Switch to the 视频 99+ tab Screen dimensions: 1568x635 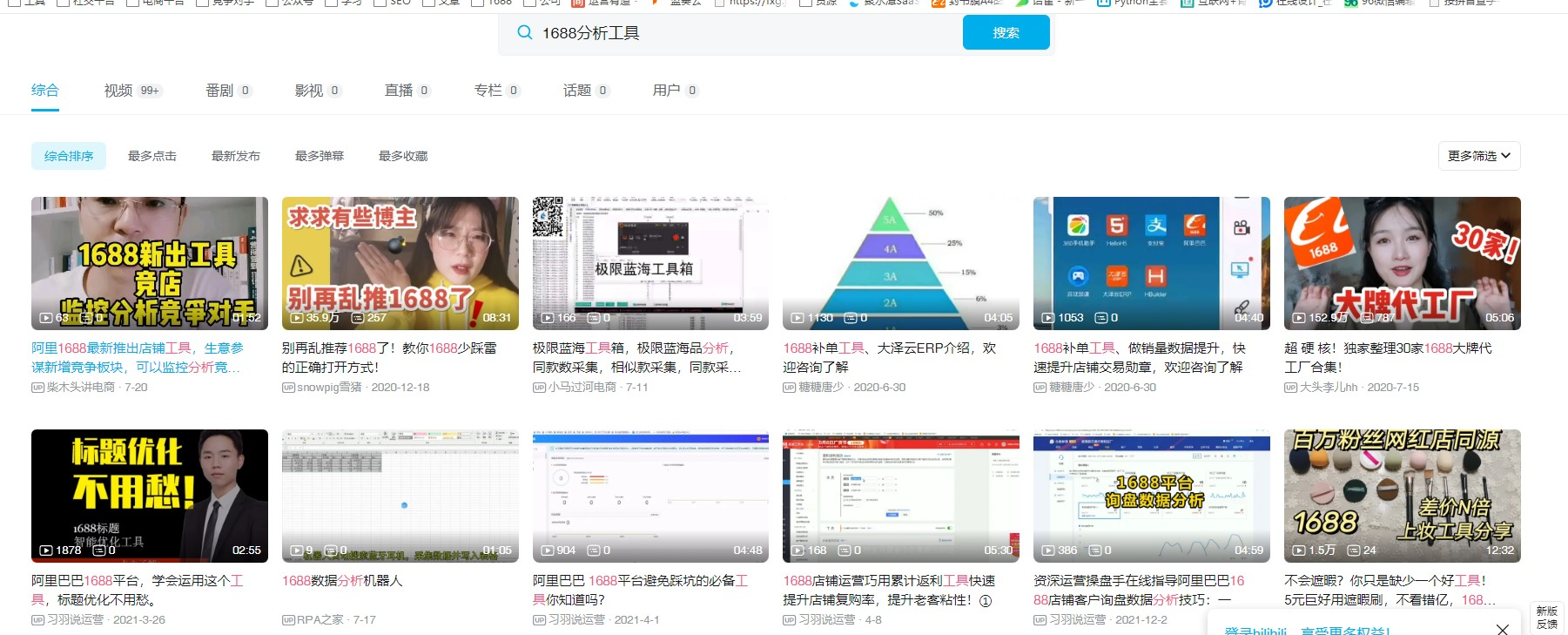point(133,90)
